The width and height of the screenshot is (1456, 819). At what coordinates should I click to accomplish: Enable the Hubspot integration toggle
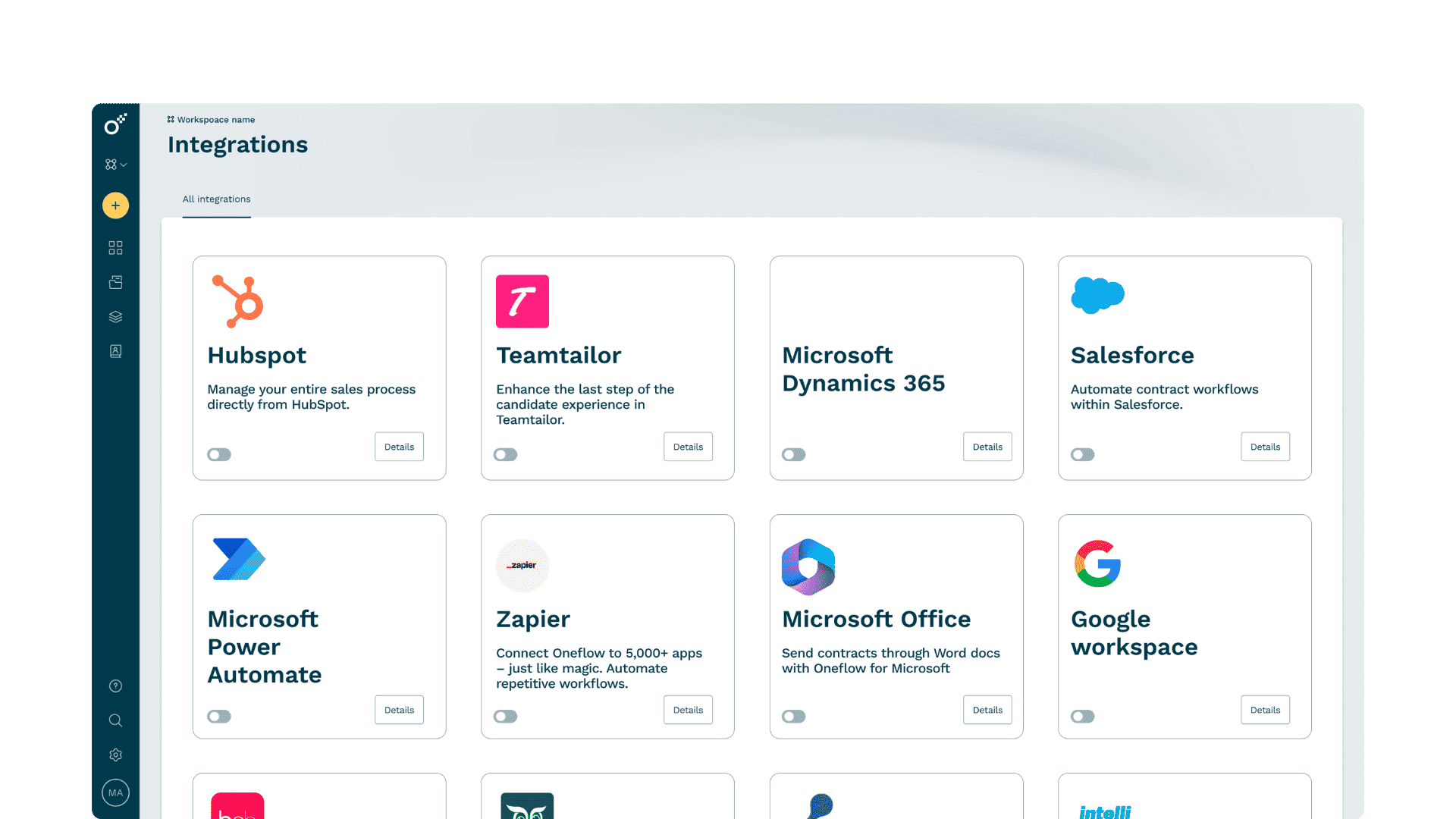click(x=219, y=455)
